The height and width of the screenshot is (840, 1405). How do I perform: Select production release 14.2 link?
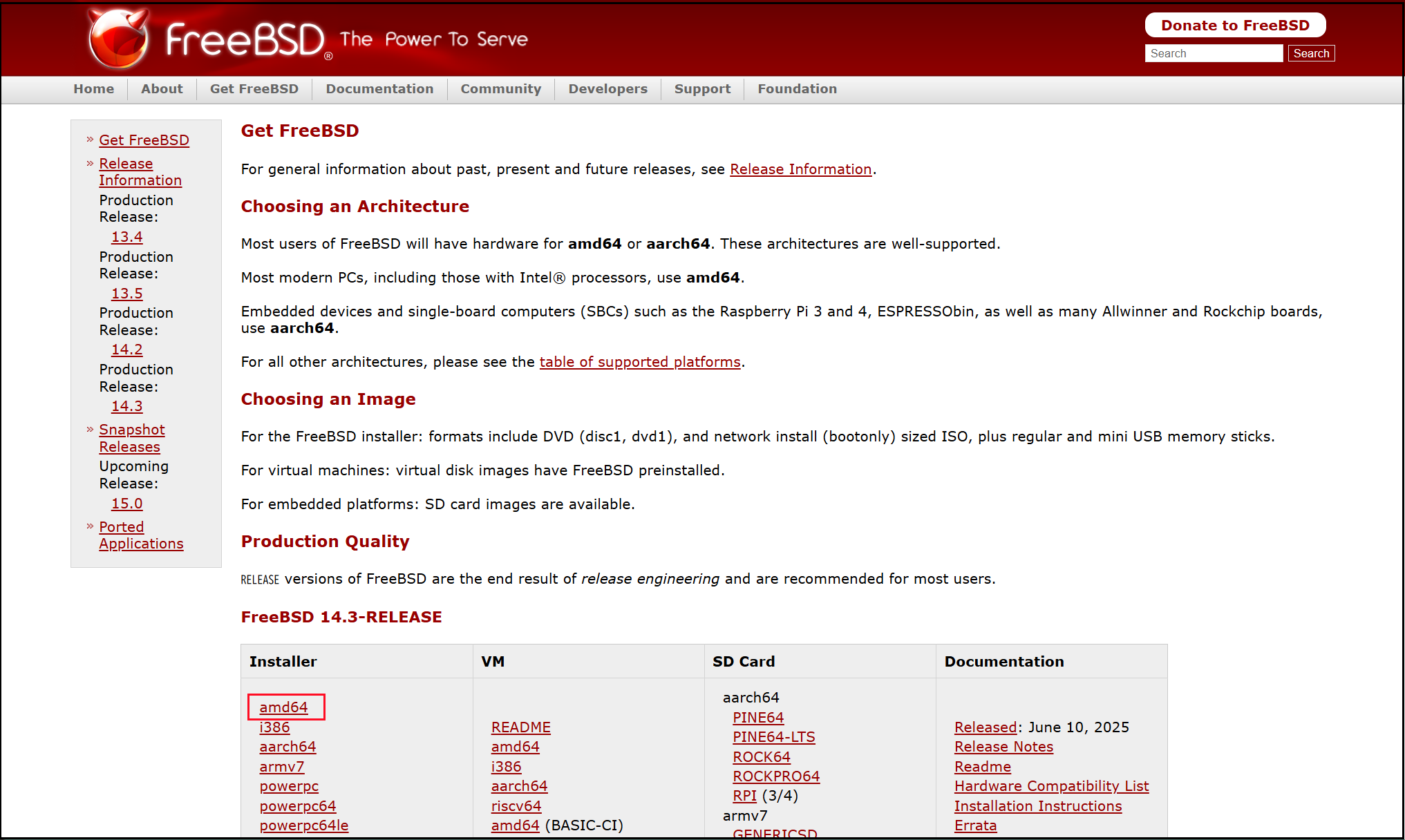tap(127, 350)
